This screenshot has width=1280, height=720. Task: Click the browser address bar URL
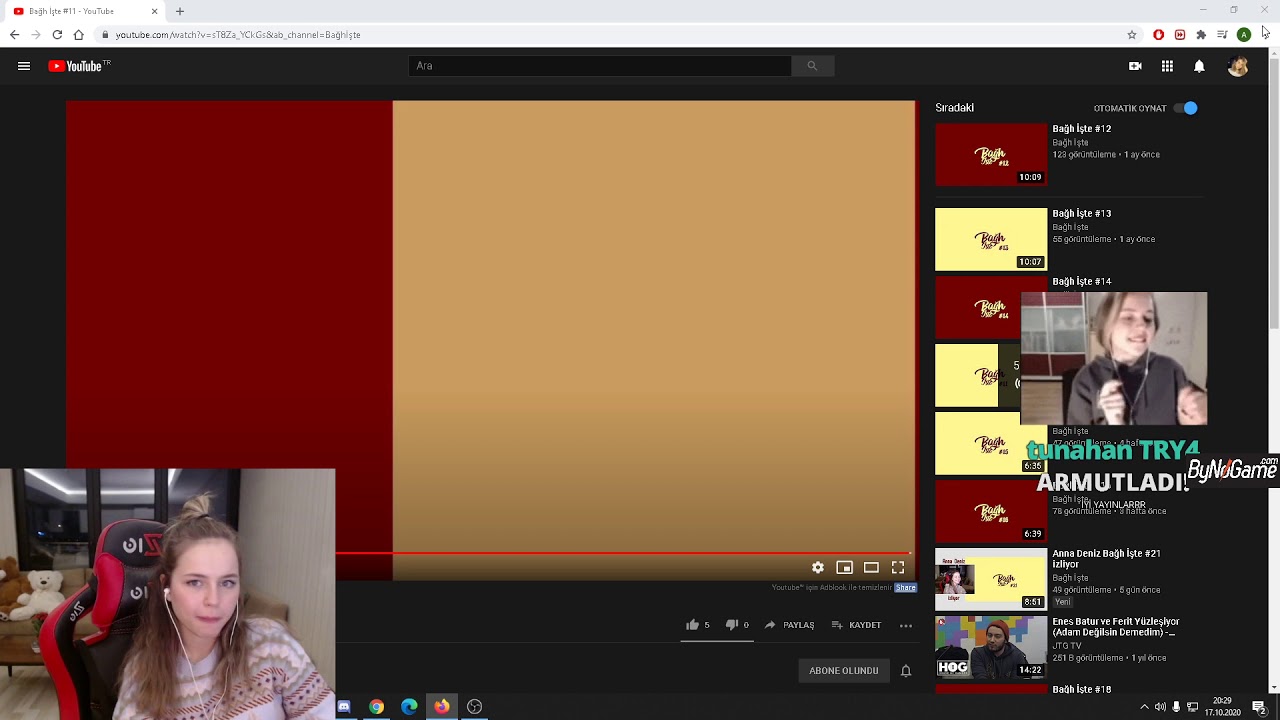238,35
